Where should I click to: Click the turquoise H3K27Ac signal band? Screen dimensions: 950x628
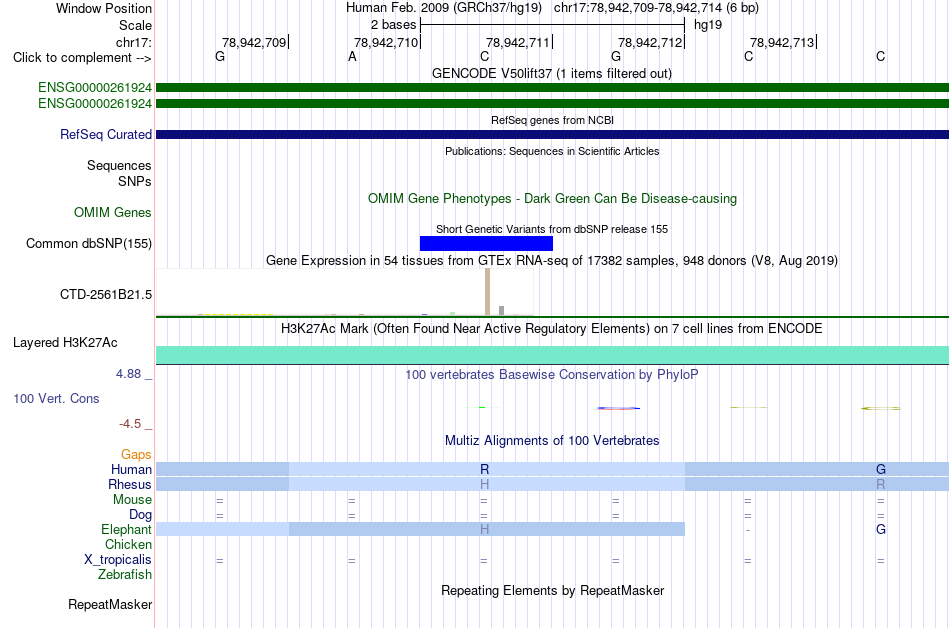coord(552,355)
